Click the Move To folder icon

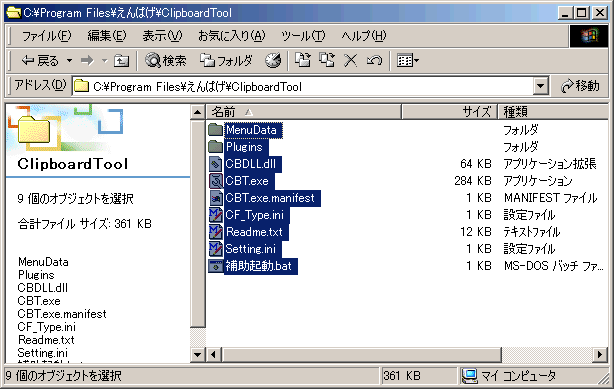[x=303, y=60]
